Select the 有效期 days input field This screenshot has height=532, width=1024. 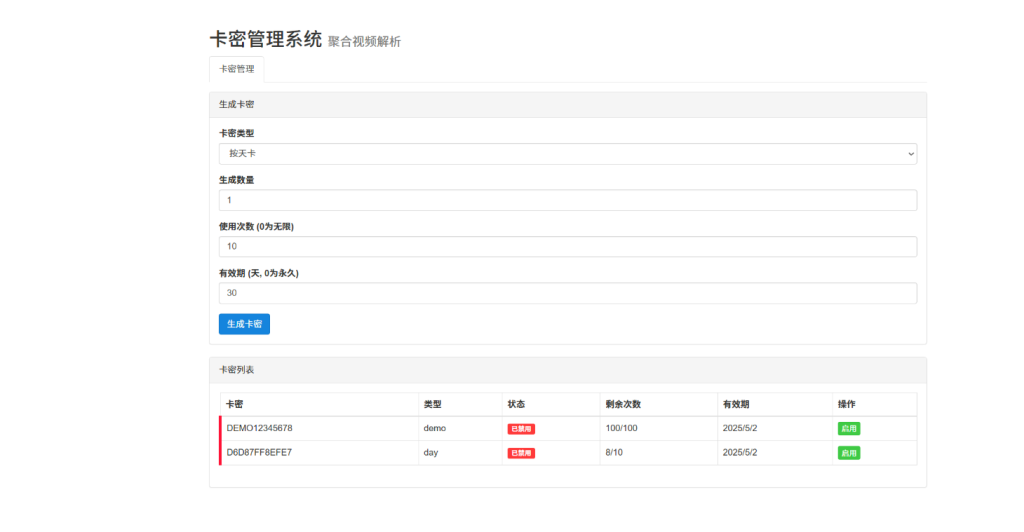tap(567, 293)
